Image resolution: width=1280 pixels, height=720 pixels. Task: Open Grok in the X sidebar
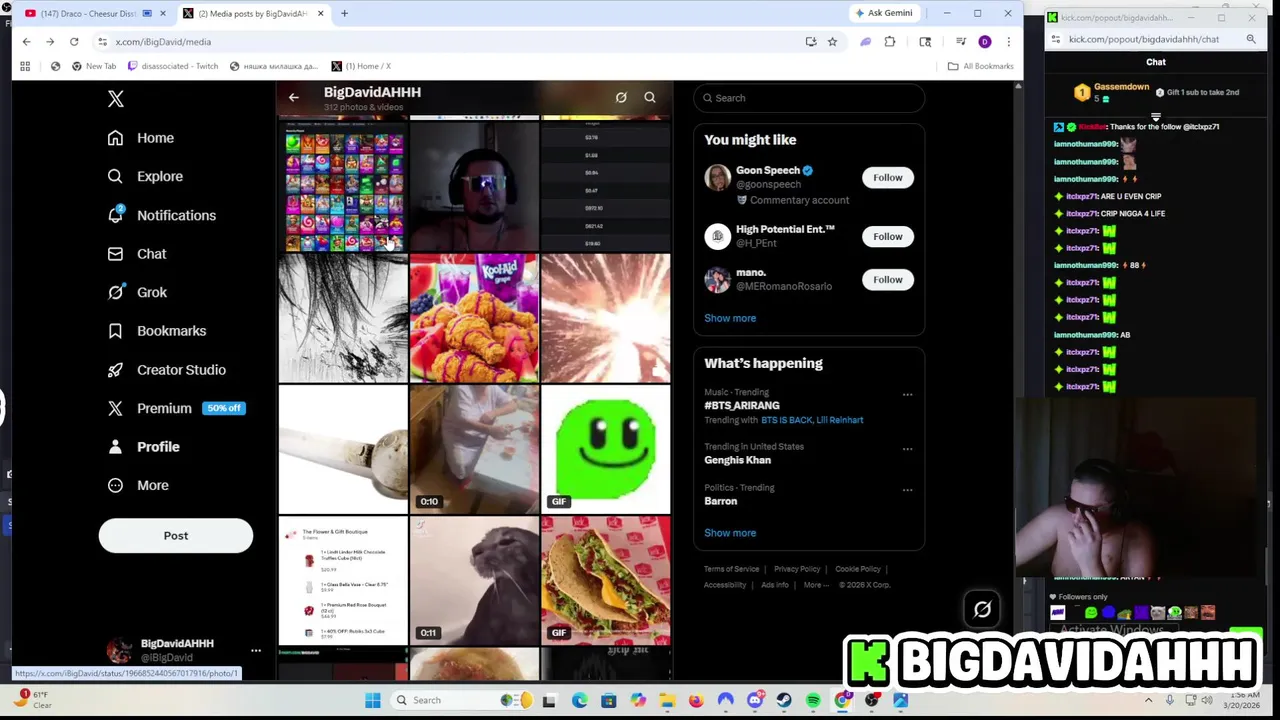(x=138, y=292)
